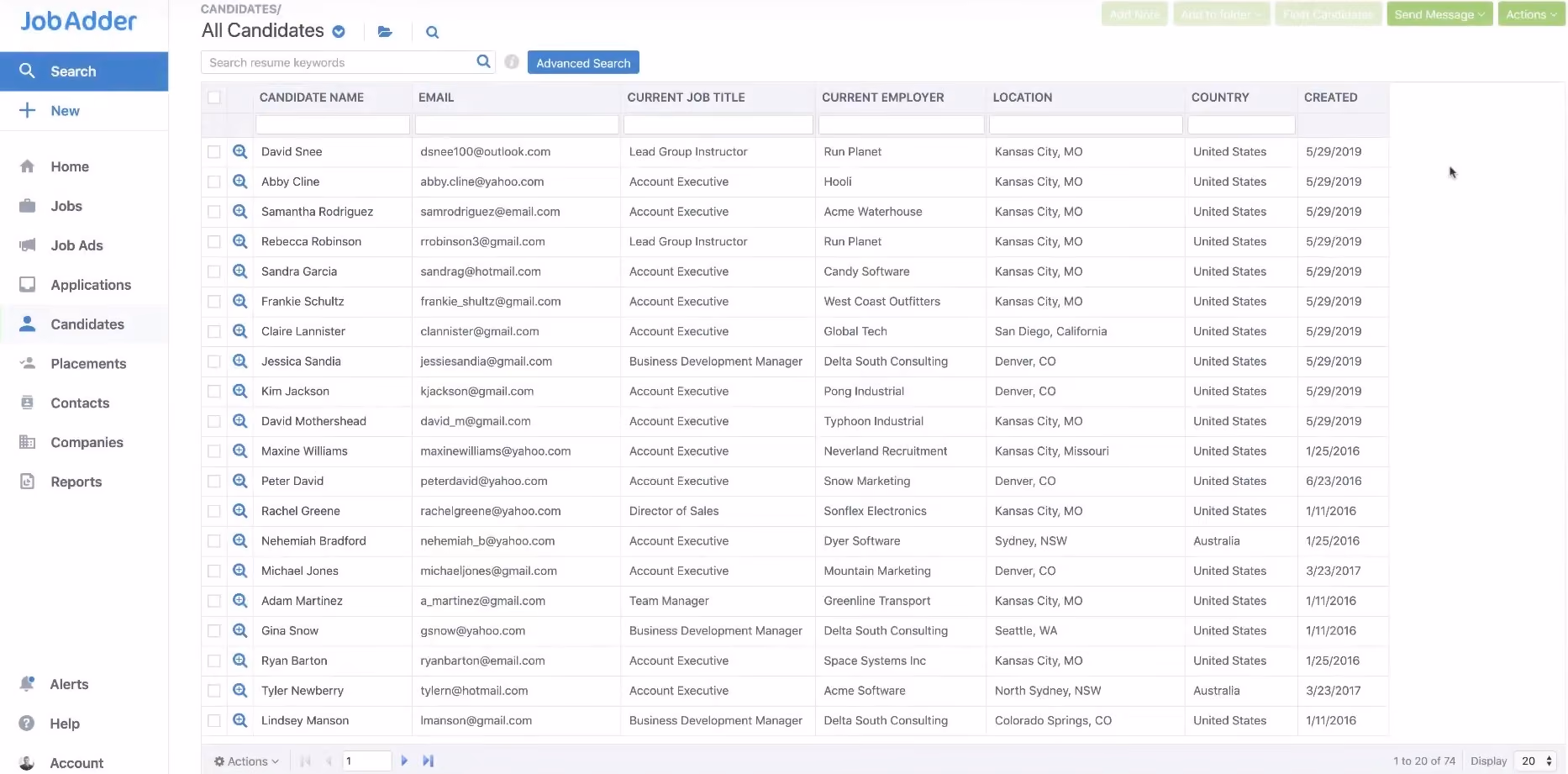Jump to the last page arrow

click(x=428, y=761)
